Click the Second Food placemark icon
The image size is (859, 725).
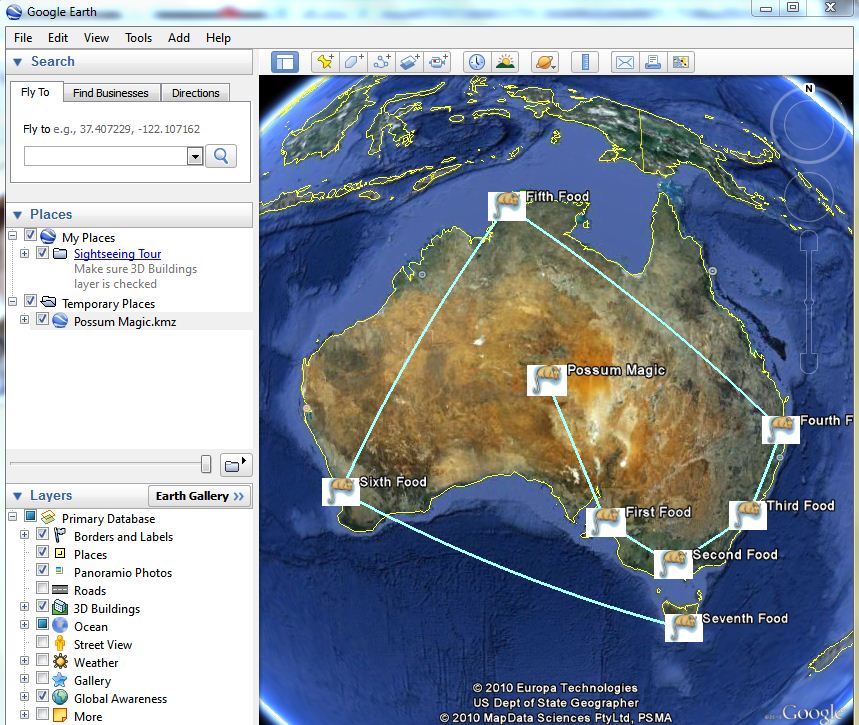tap(673, 564)
